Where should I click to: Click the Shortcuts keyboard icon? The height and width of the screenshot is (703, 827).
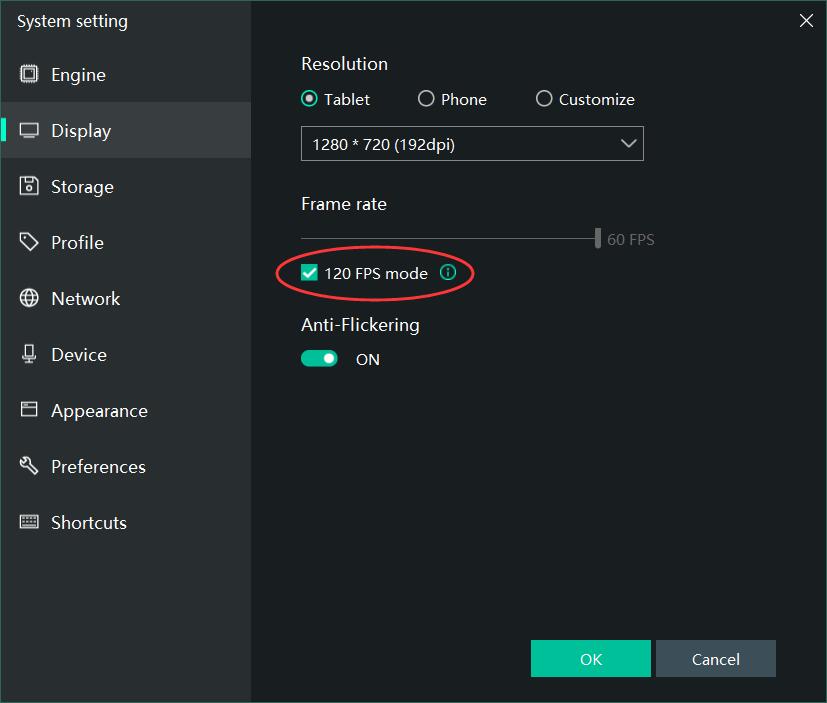point(30,523)
